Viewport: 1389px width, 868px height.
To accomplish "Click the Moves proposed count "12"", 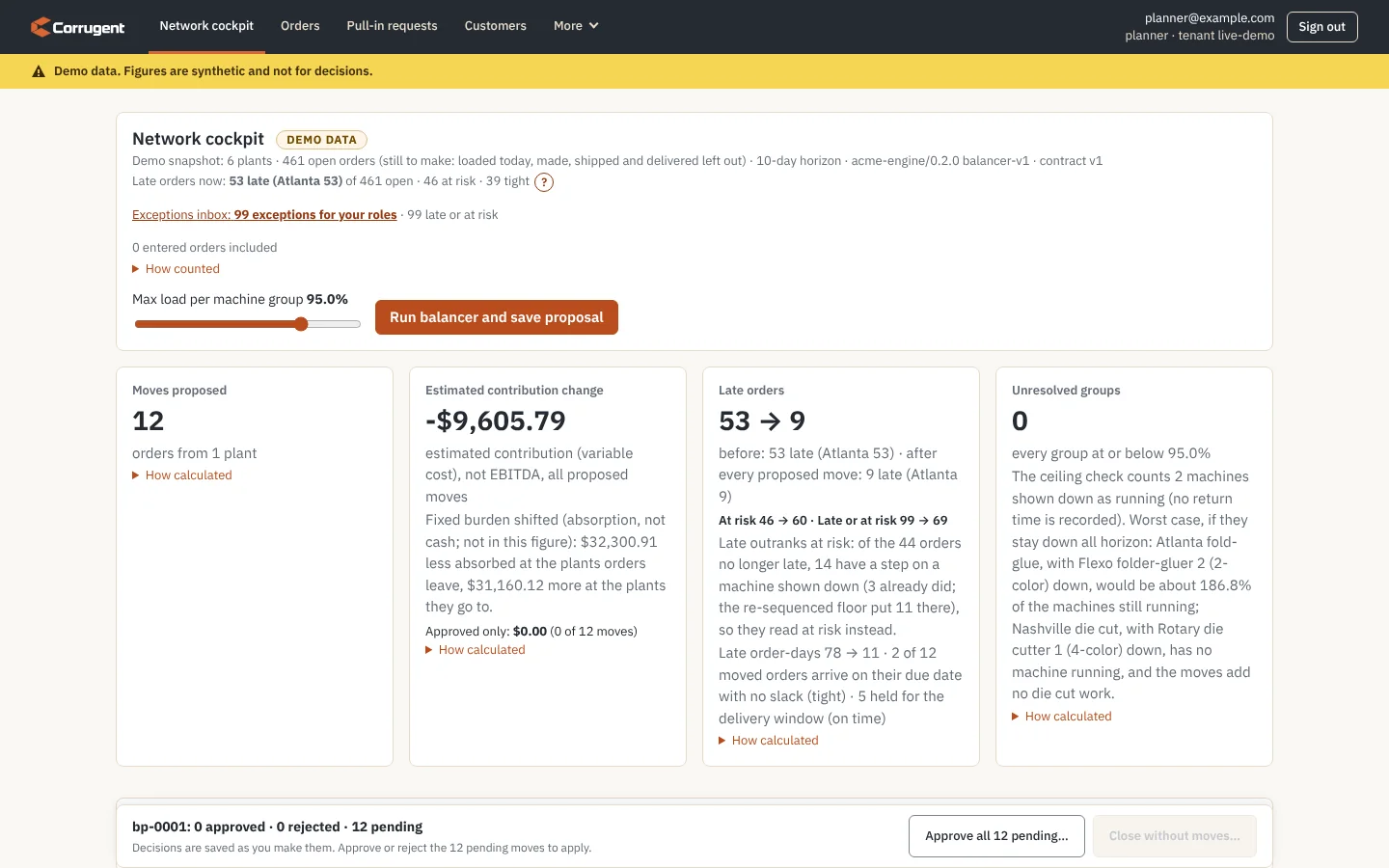I will [149, 421].
